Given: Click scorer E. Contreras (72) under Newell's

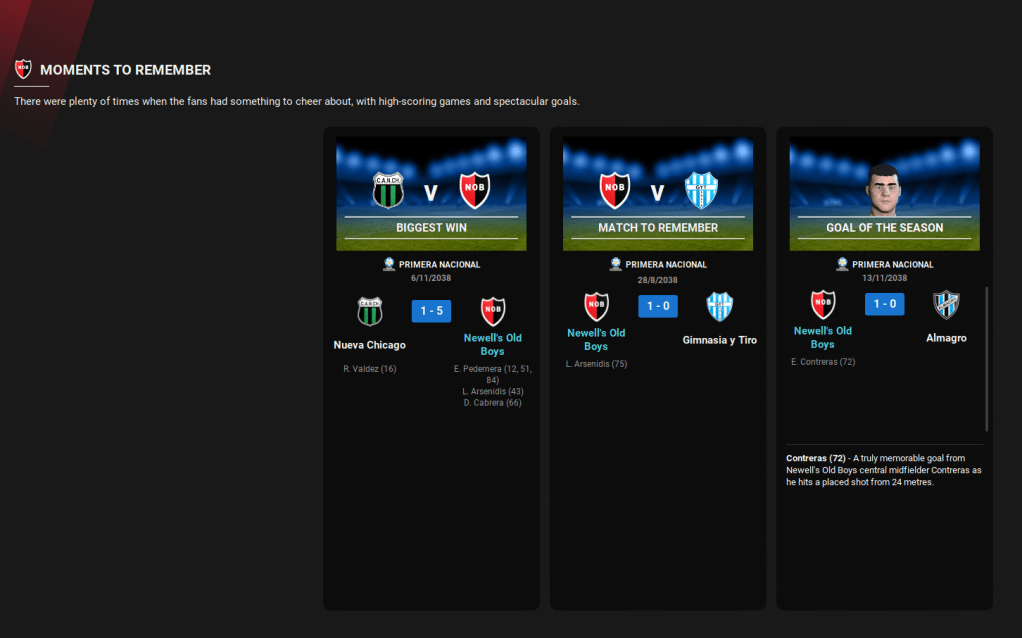Looking at the screenshot, I should point(822,362).
